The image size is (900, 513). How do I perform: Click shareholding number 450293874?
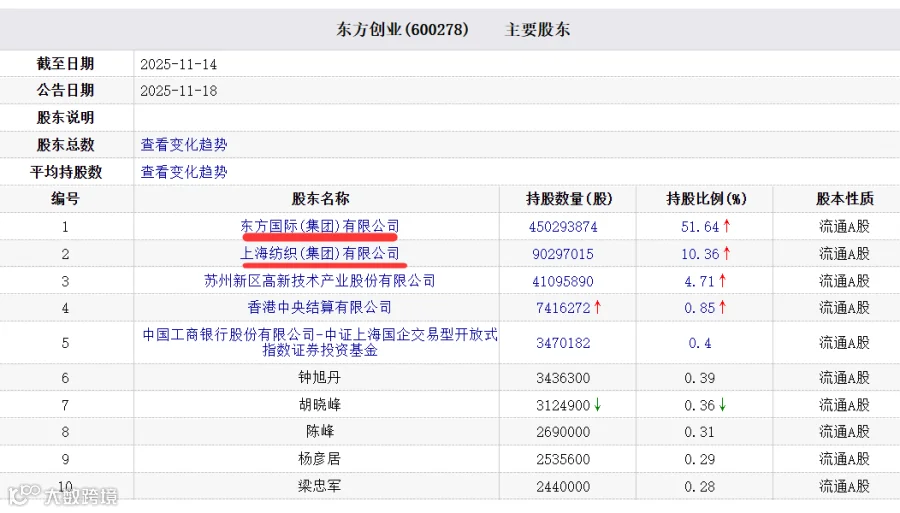[x=563, y=227]
